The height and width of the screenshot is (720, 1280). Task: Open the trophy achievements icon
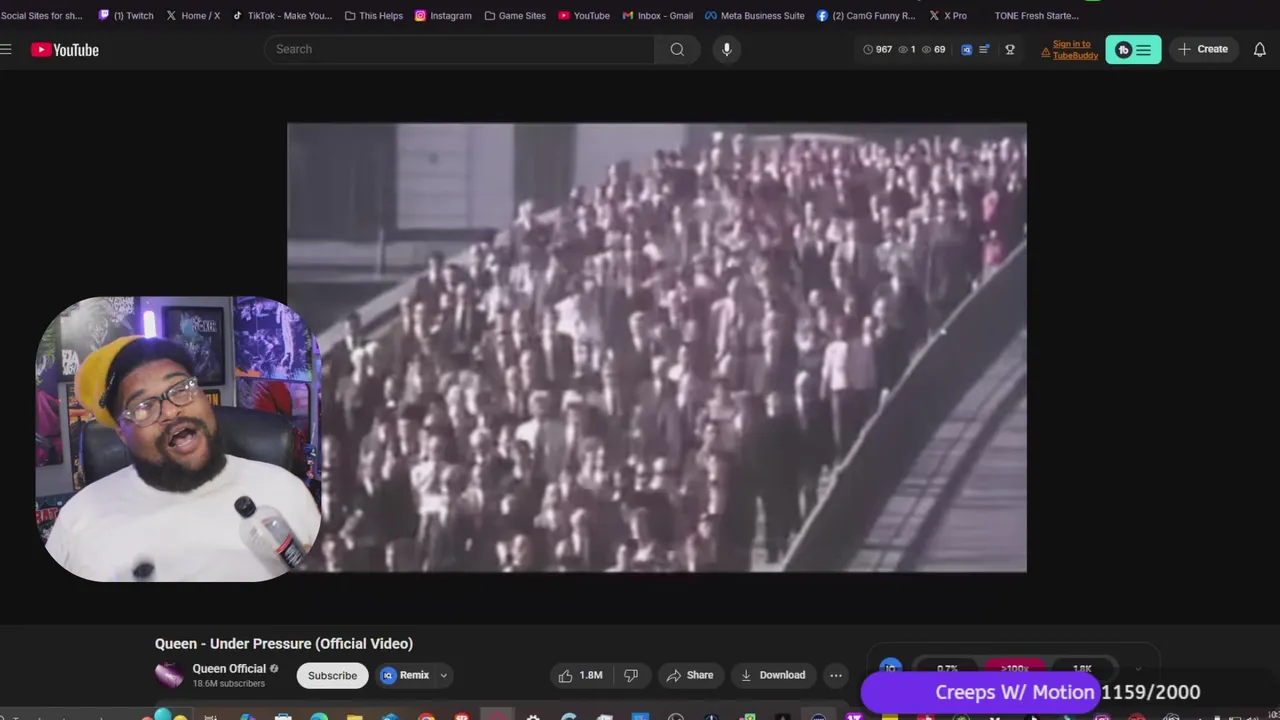pyautogui.click(x=1010, y=49)
